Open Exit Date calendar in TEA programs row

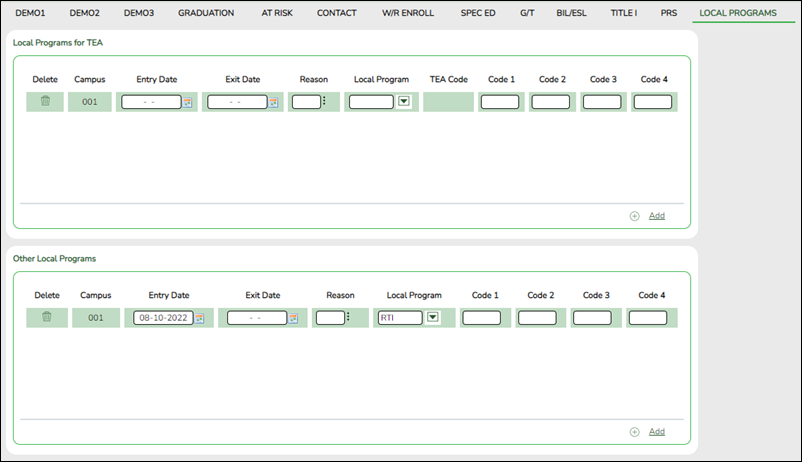[274, 102]
